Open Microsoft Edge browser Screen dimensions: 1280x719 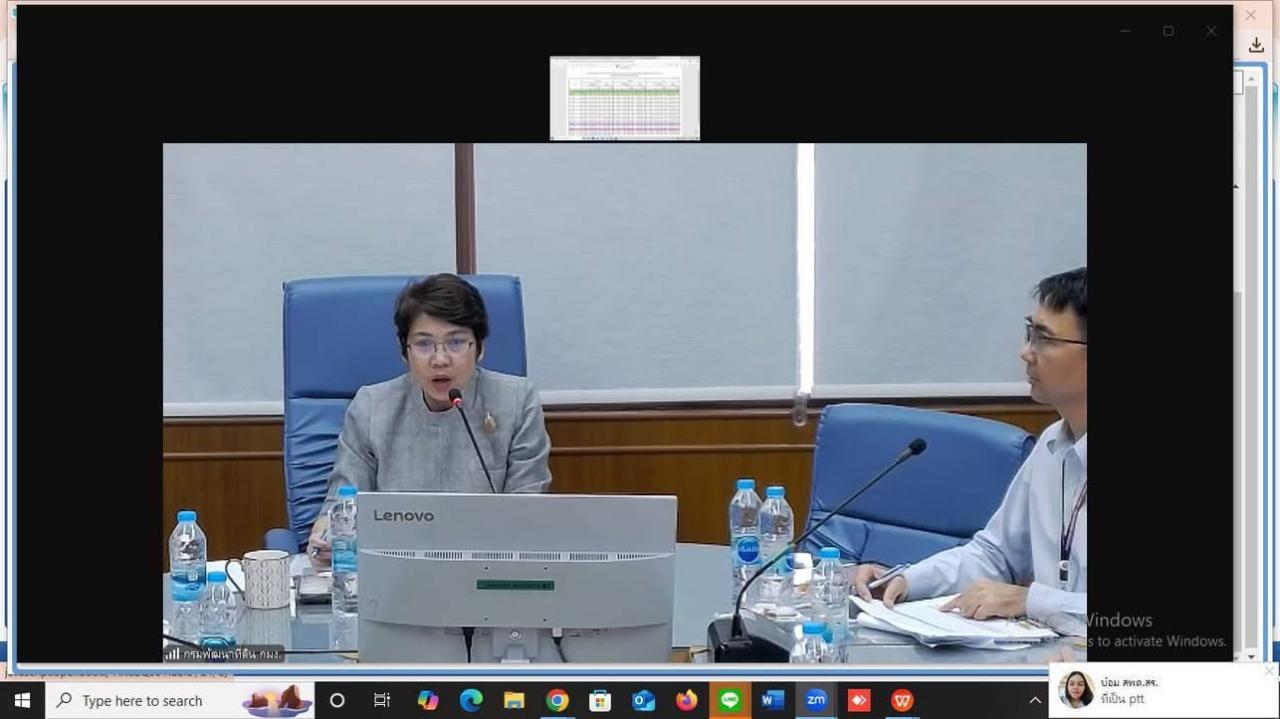pyautogui.click(x=471, y=701)
